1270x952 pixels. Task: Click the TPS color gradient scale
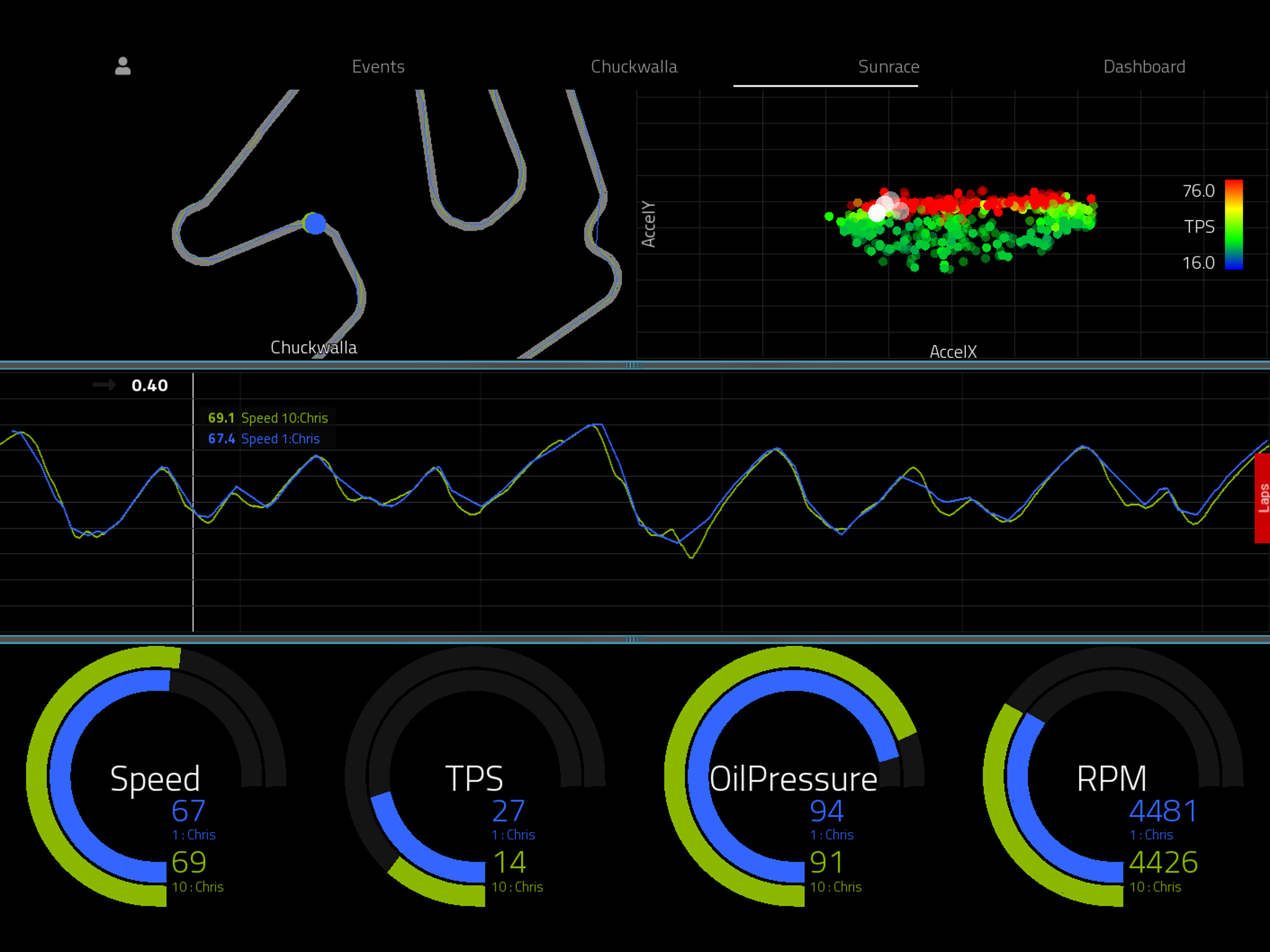[1234, 225]
